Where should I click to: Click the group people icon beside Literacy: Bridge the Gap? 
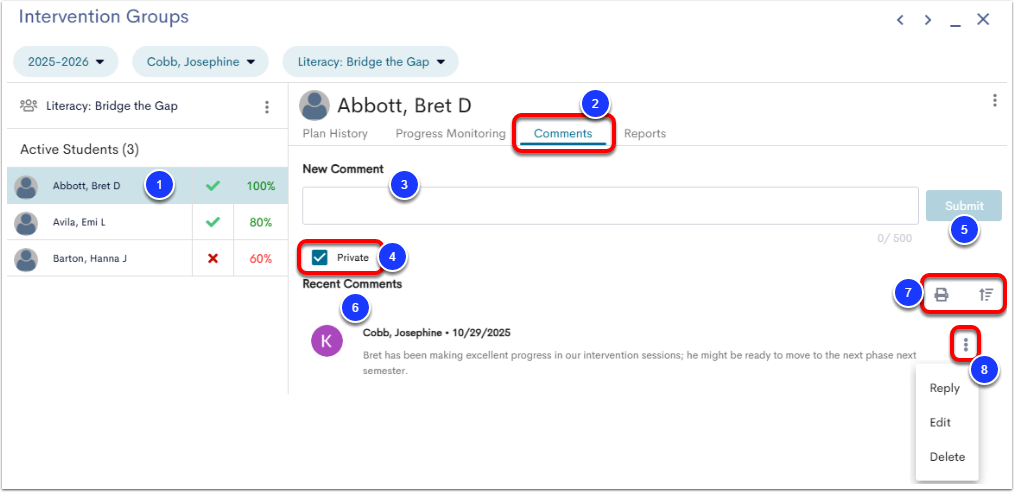[x=29, y=105]
